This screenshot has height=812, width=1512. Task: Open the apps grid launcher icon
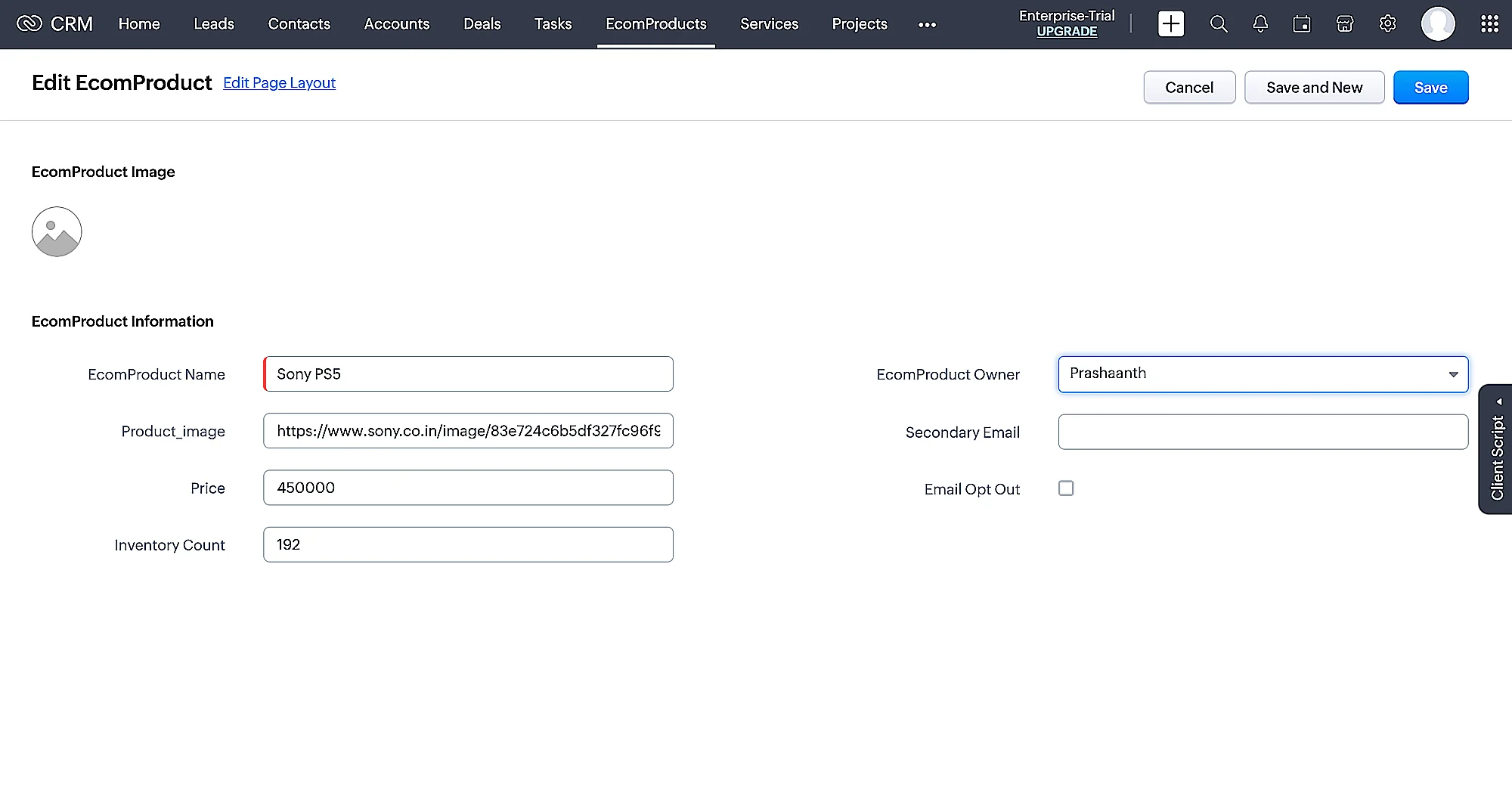pyautogui.click(x=1489, y=24)
